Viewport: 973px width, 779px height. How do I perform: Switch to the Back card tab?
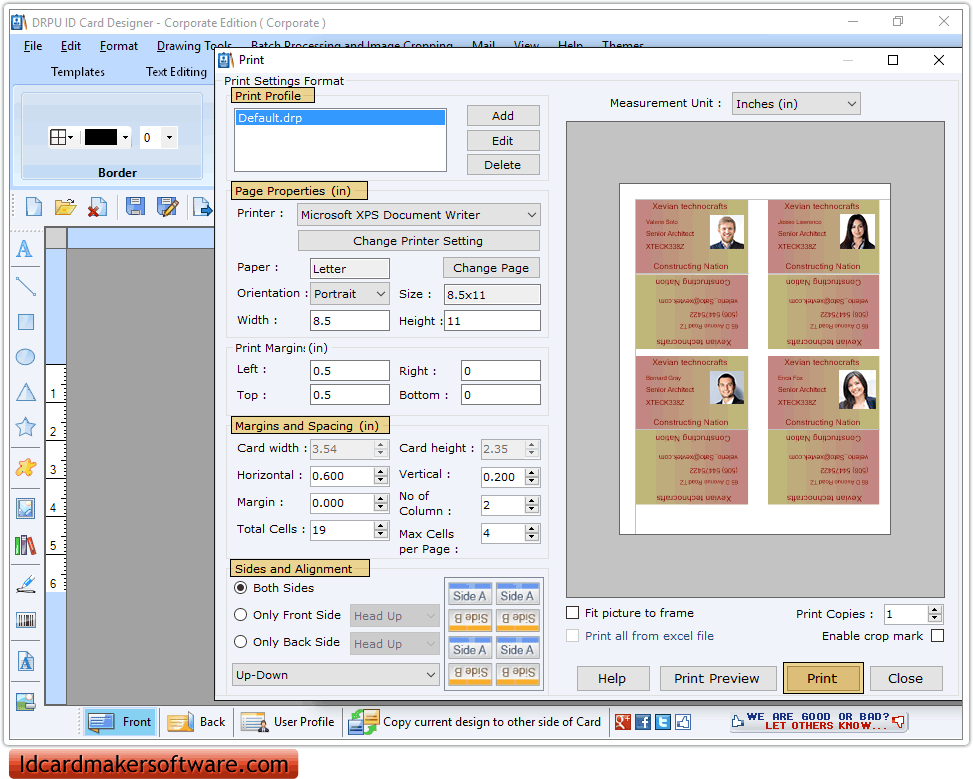point(196,721)
